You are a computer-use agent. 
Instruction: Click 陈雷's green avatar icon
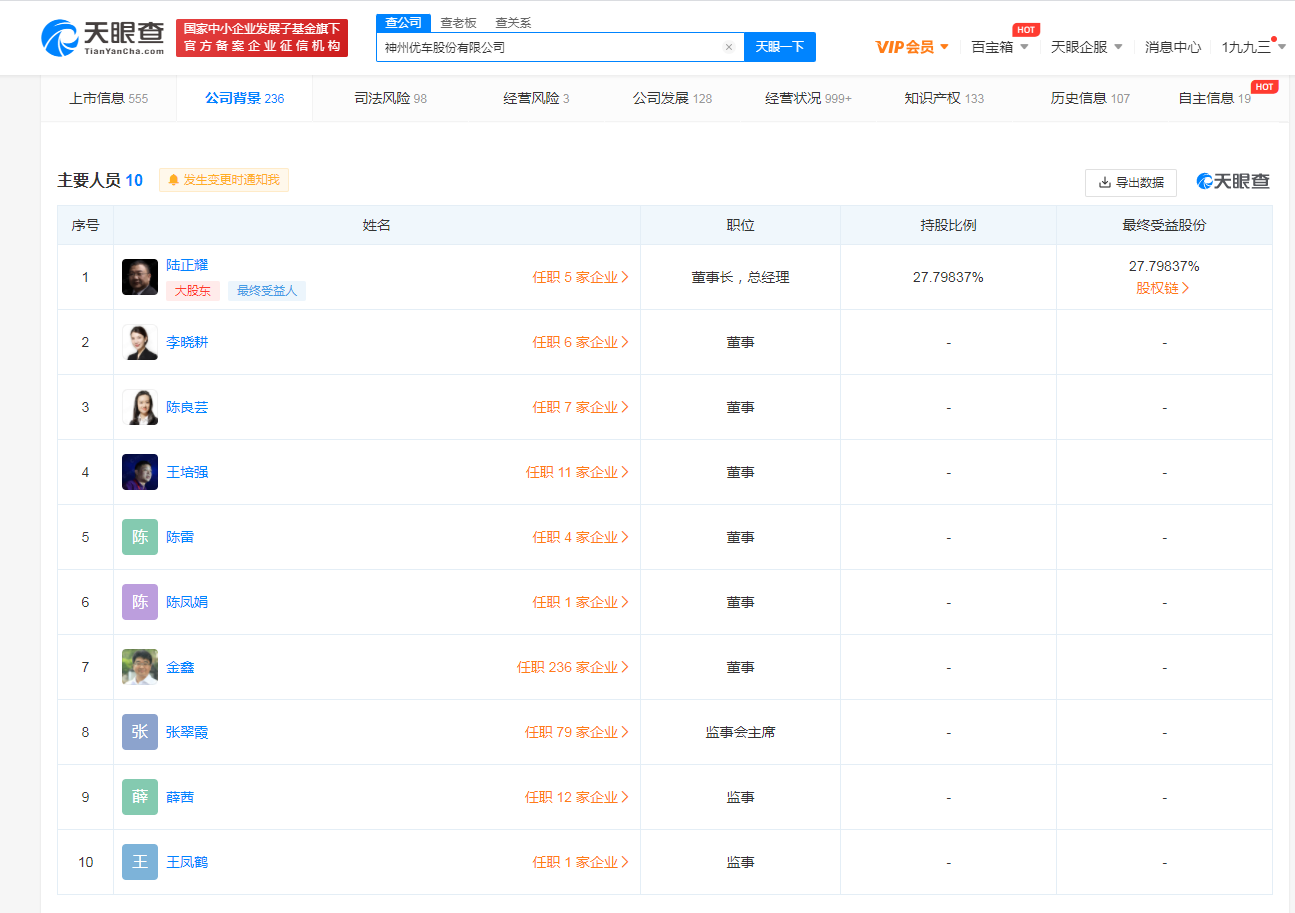coord(140,537)
